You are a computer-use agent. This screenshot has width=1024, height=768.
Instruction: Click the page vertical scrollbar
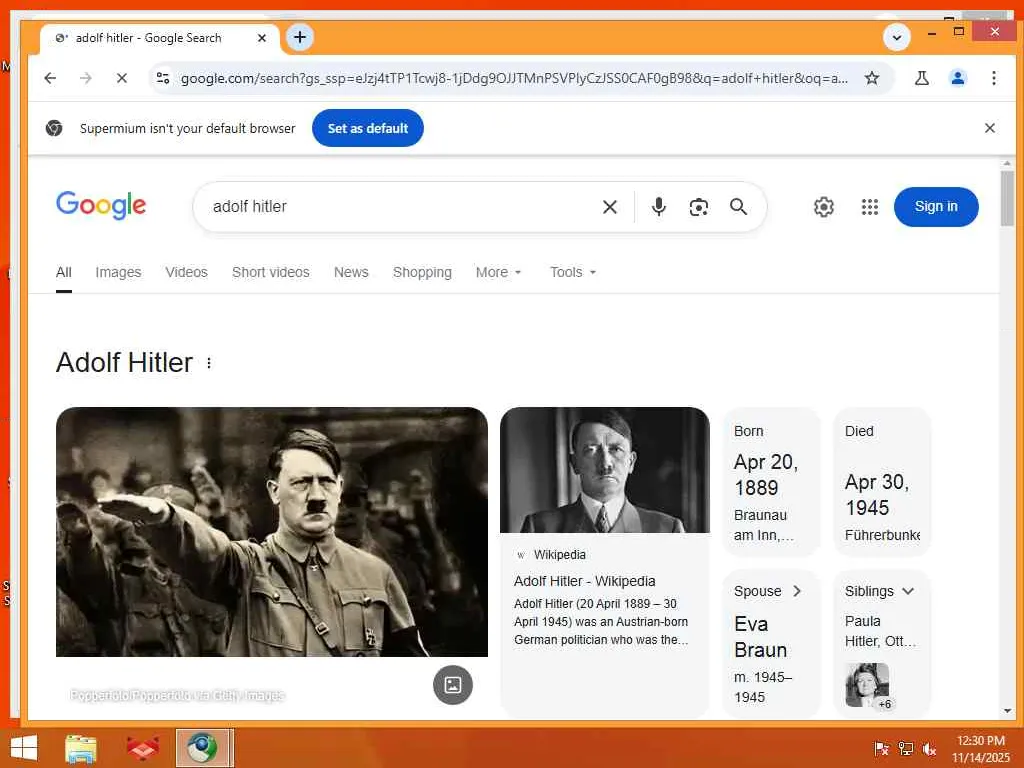pyautogui.click(x=1007, y=198)
